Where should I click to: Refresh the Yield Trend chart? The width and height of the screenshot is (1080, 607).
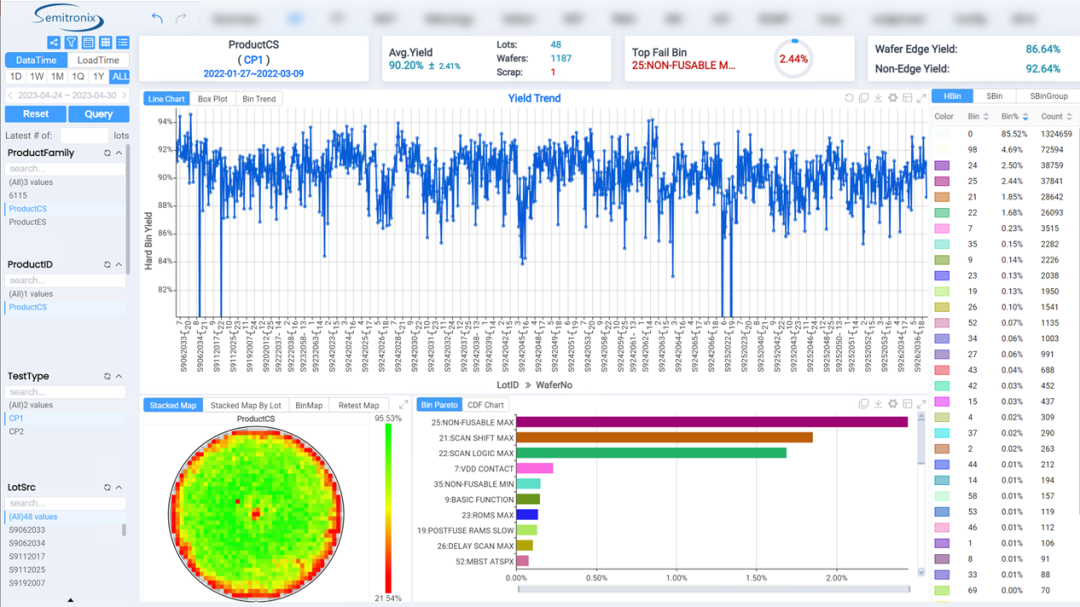click(x=849, y=98)
